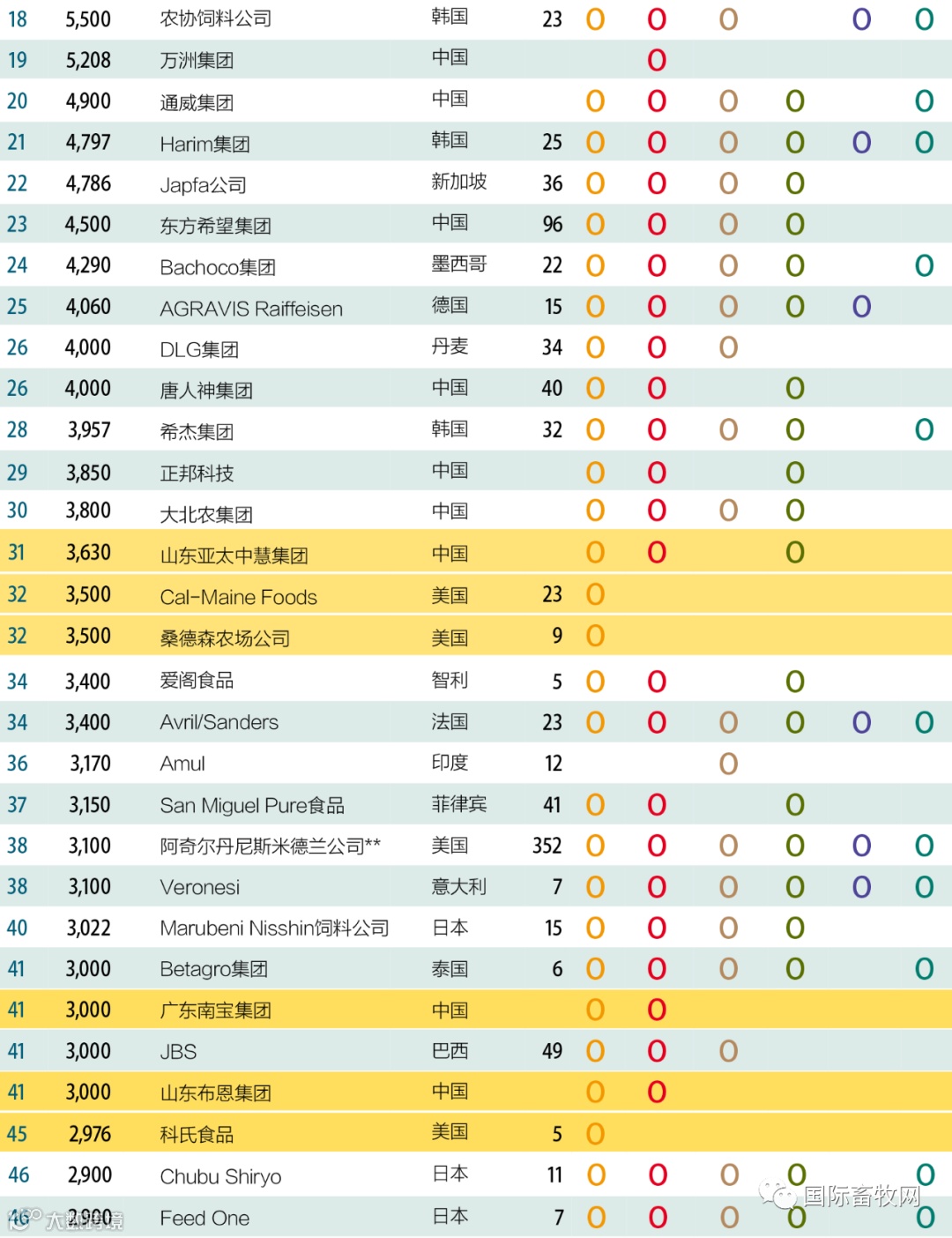Click purple circle in AGRAVIS Raiffeisen row

(x=861, y=306)
